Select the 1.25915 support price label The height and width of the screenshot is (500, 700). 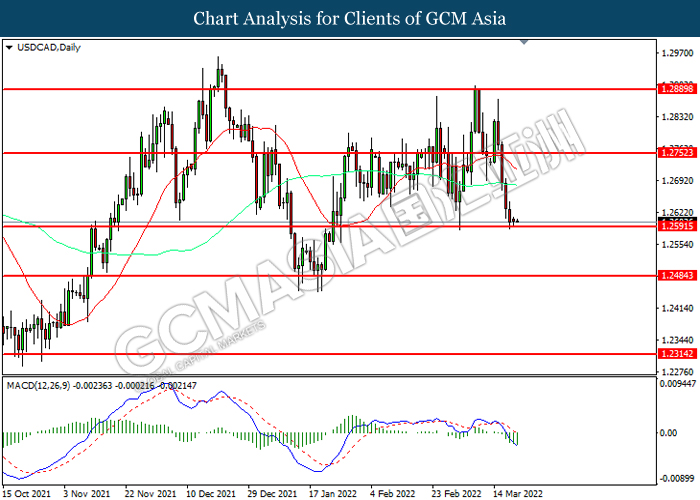678,226
